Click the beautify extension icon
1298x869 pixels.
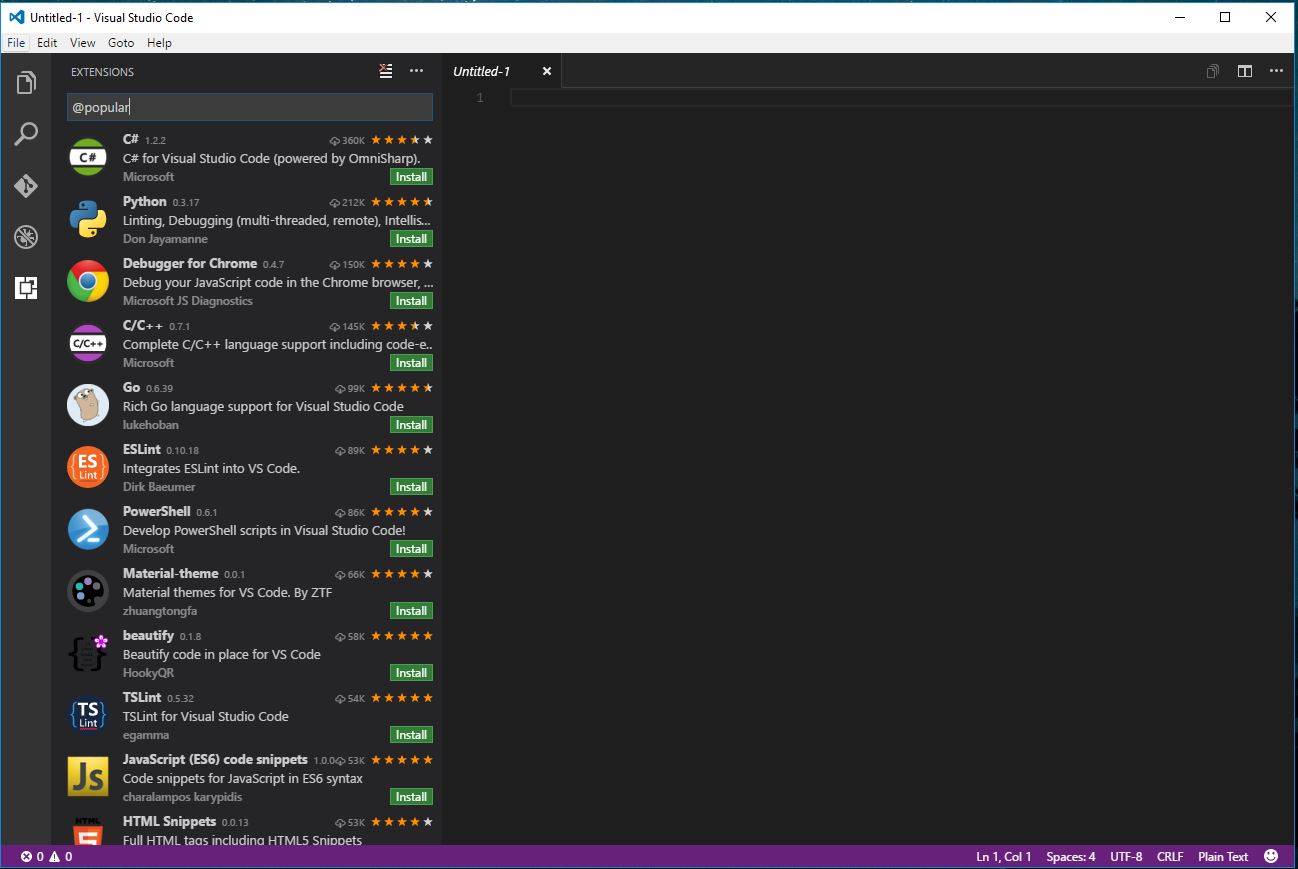(x=88, y=654)
